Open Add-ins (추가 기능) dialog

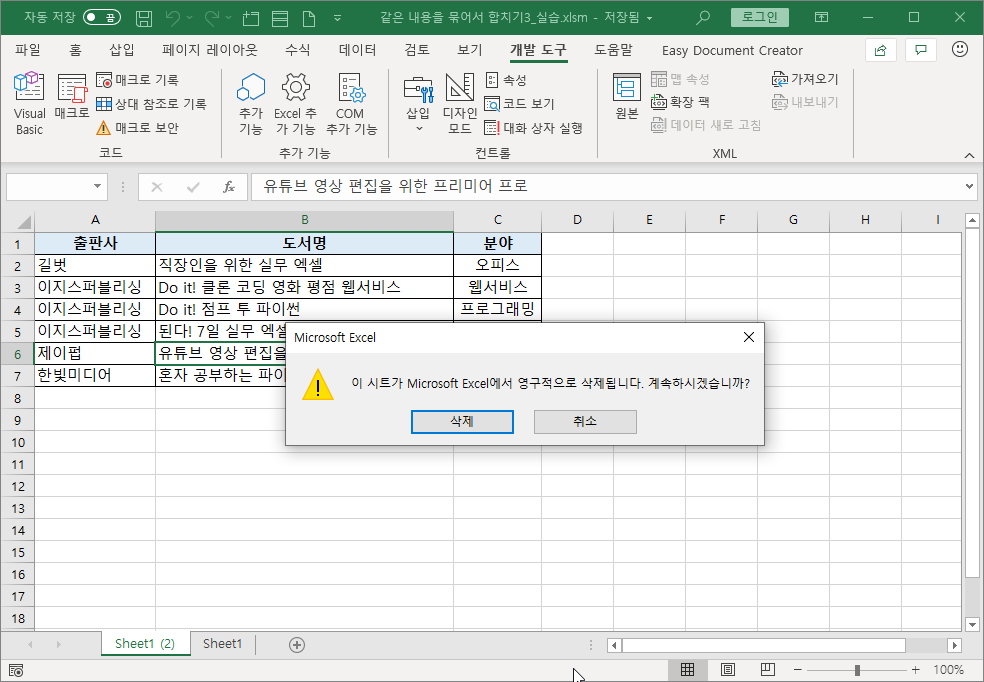point(251,104)
